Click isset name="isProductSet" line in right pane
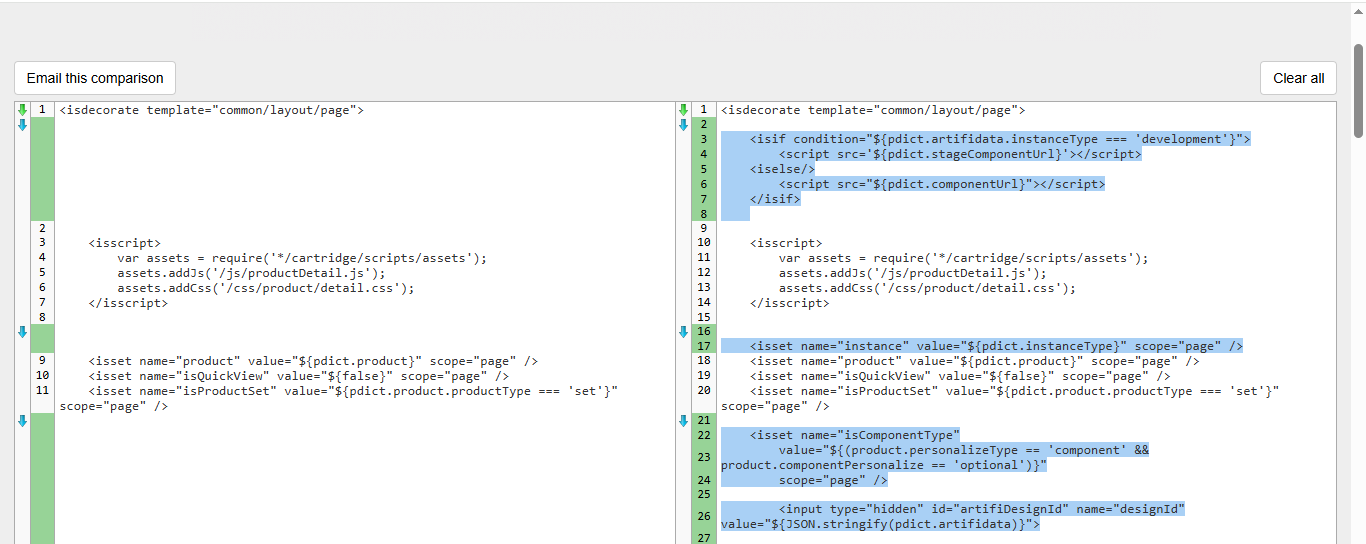The image size is (1366, 544). pyautogui.click(x=1001, y=398)
